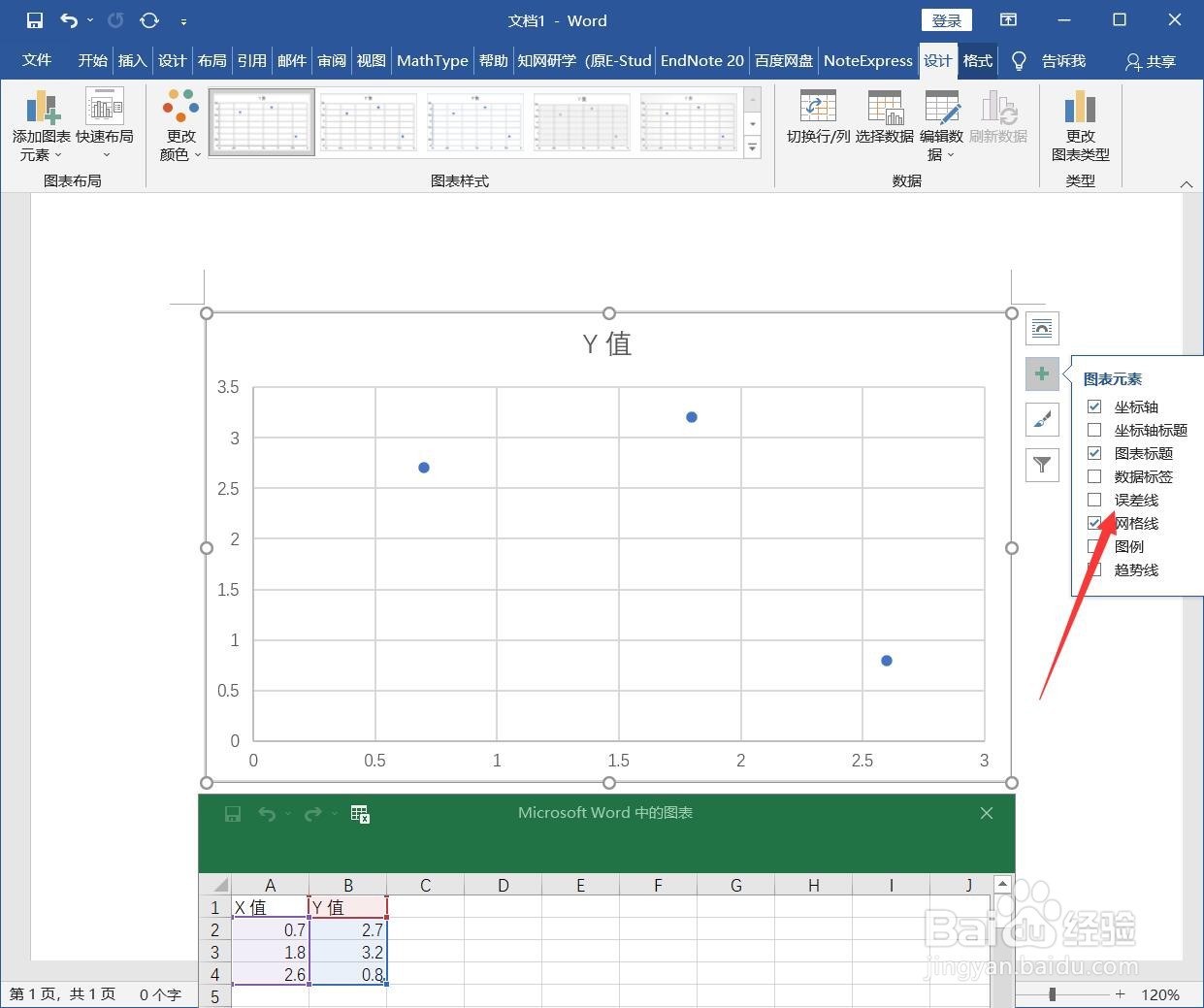1204x1008 pixels.
Task: Select cell A1 containing X 值
Action: 271,907
